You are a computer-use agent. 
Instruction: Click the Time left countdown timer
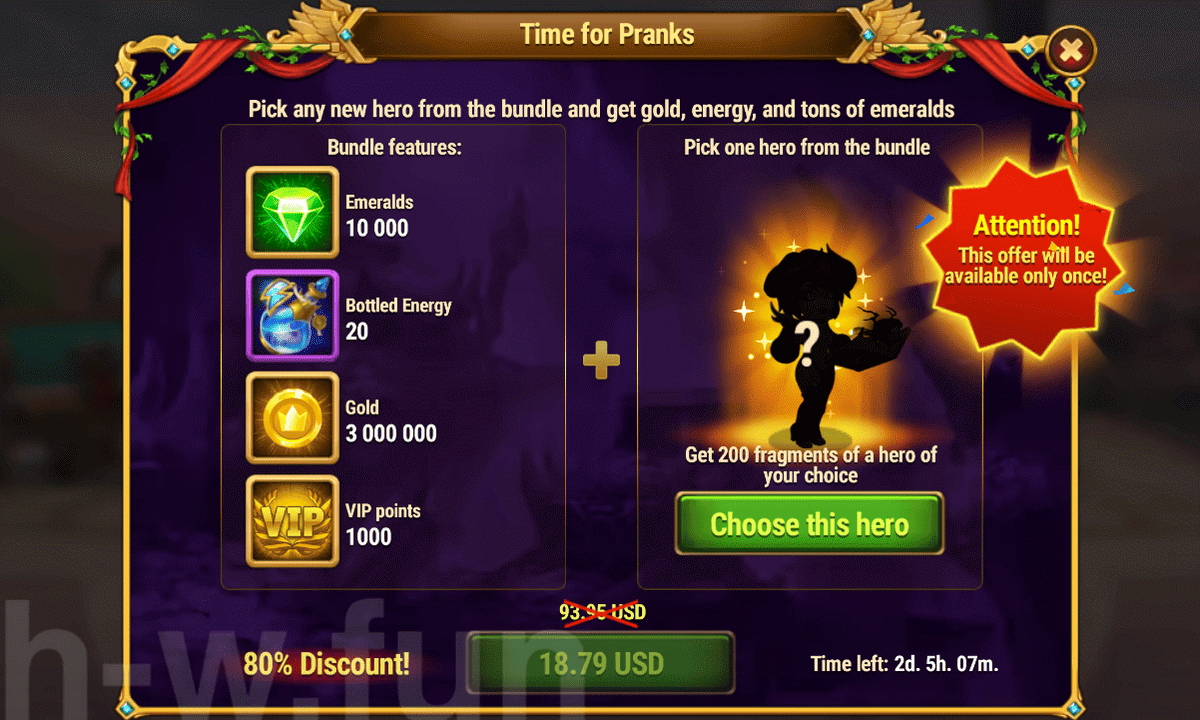click(x=905, y=663)
